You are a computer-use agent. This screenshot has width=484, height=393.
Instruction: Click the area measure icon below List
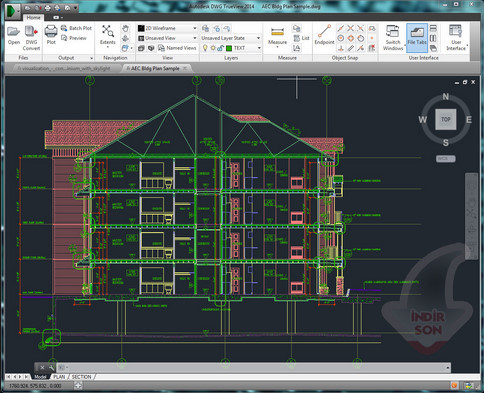pos(297,48)
